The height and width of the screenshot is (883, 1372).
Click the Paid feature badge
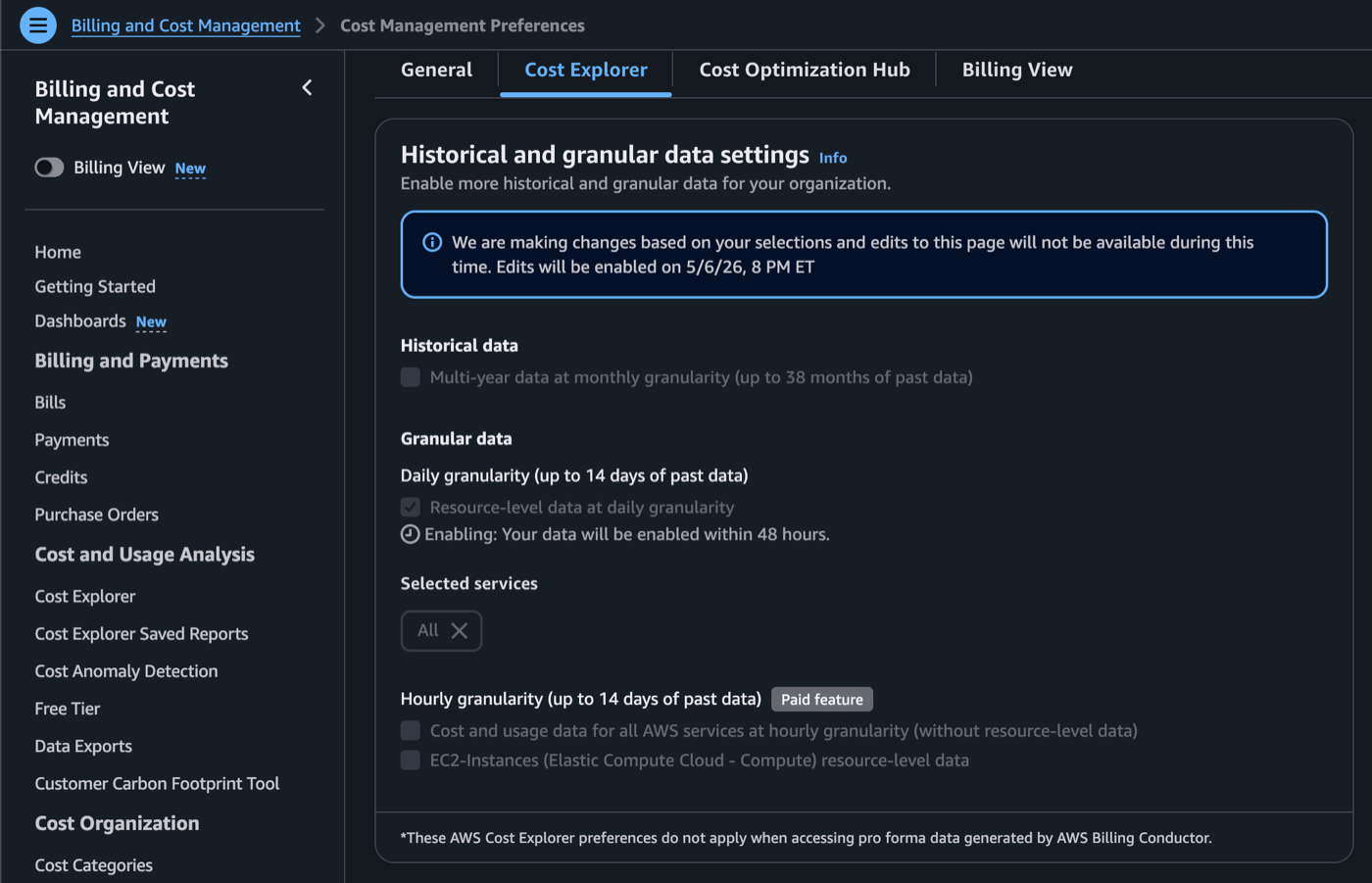point(822,700)
